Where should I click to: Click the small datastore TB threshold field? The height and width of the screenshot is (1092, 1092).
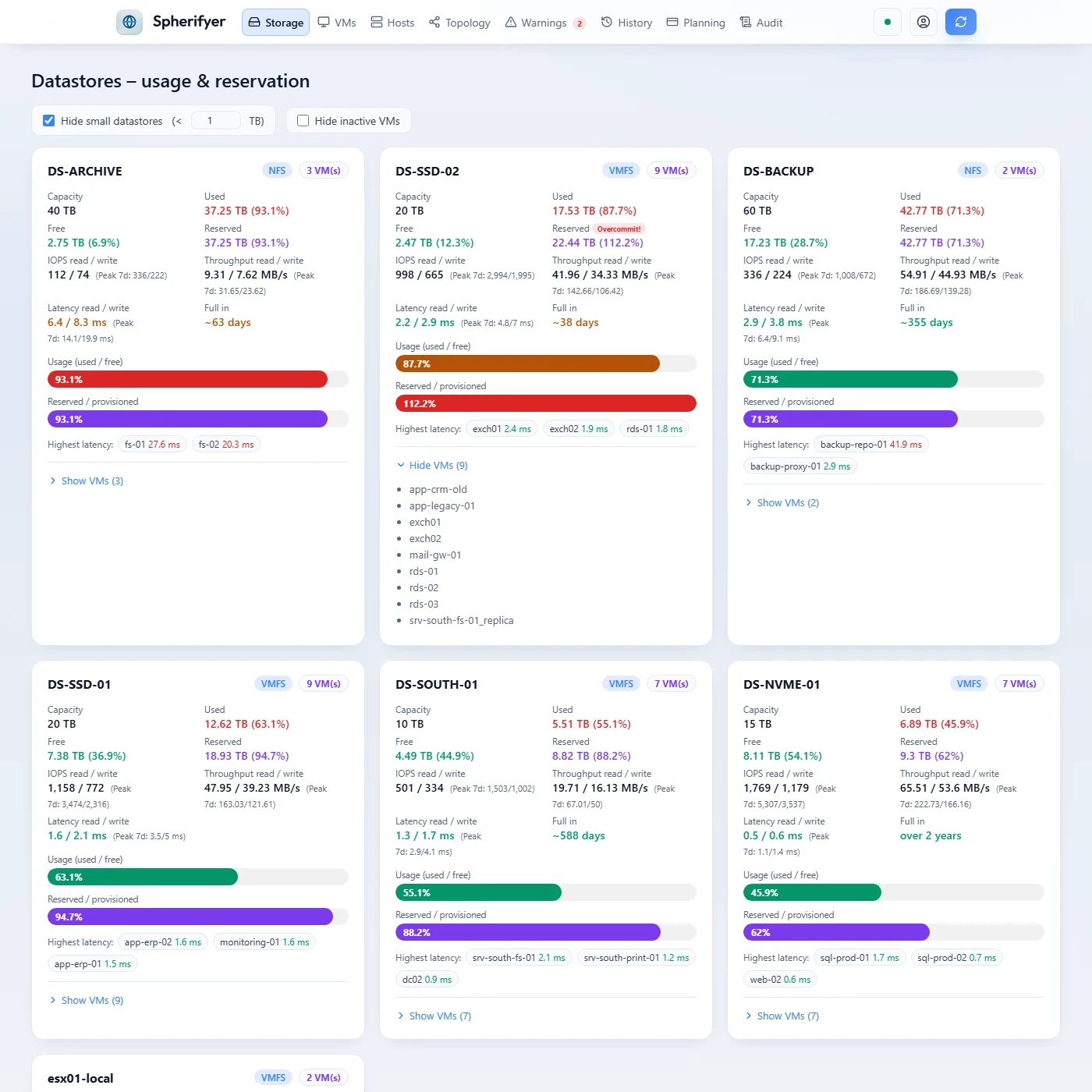point(215,121)
